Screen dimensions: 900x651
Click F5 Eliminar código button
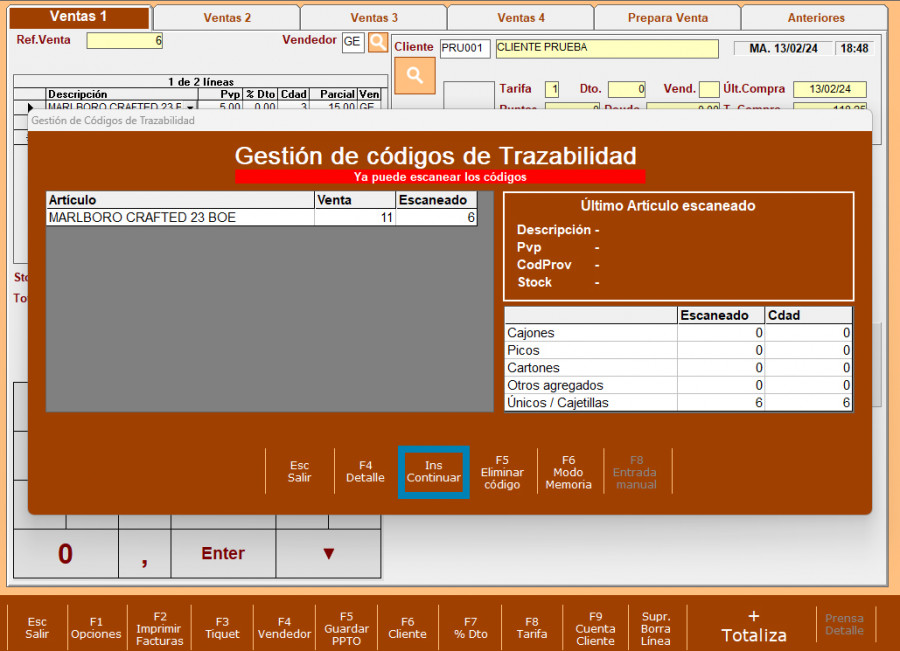[x=502, y=472]
